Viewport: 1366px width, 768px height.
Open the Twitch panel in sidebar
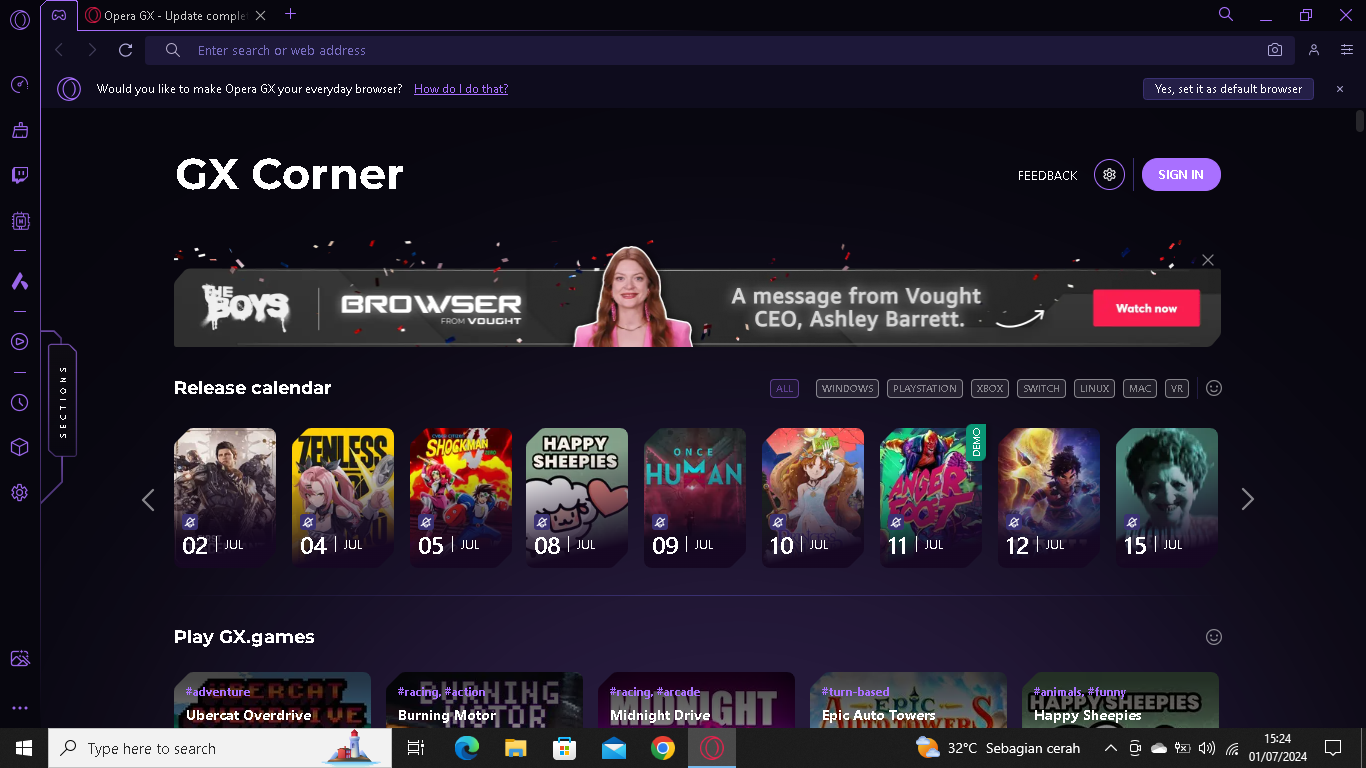point(19,176)
